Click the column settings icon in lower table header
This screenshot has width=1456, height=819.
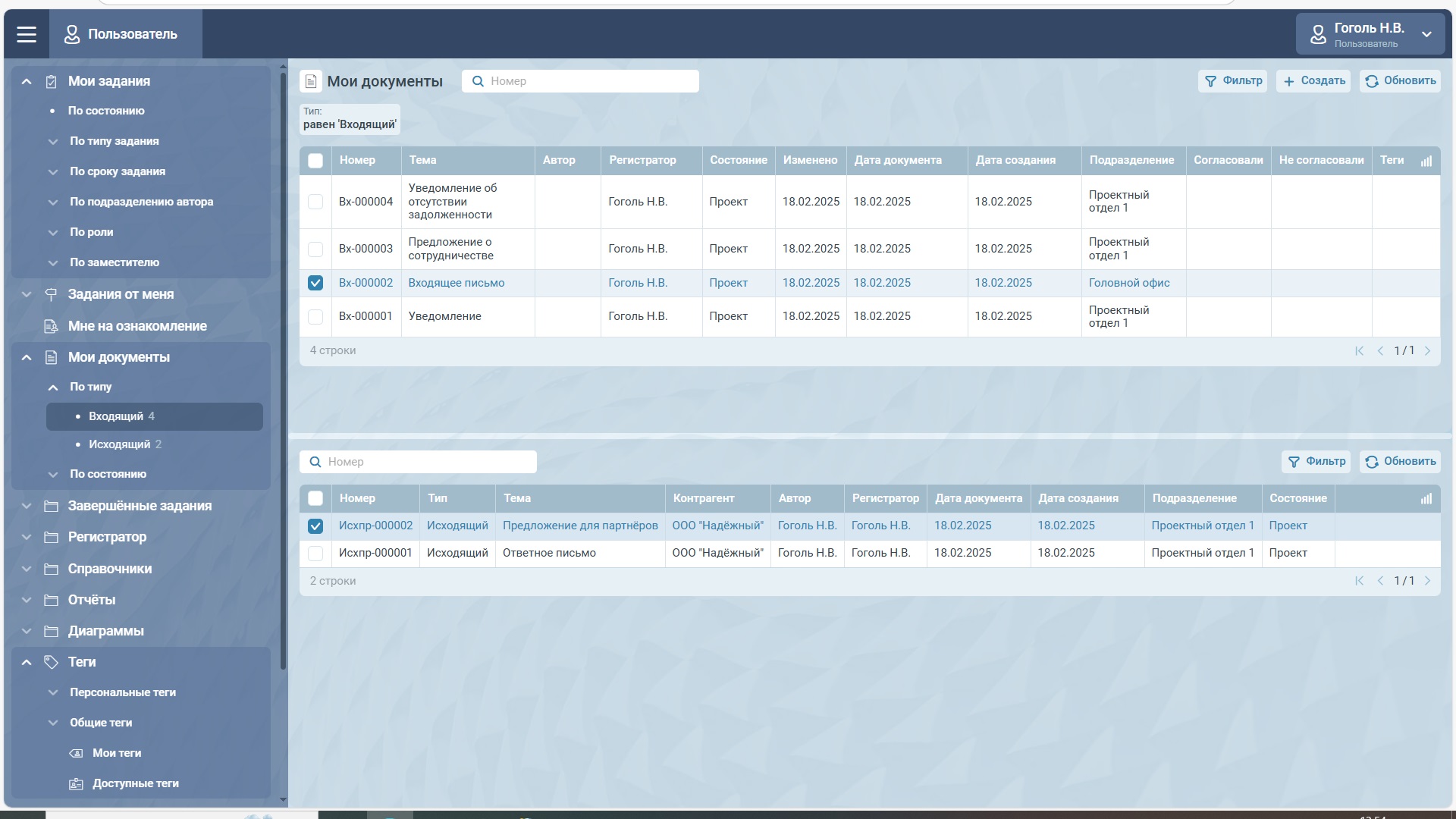click(x=1426, y=499)
